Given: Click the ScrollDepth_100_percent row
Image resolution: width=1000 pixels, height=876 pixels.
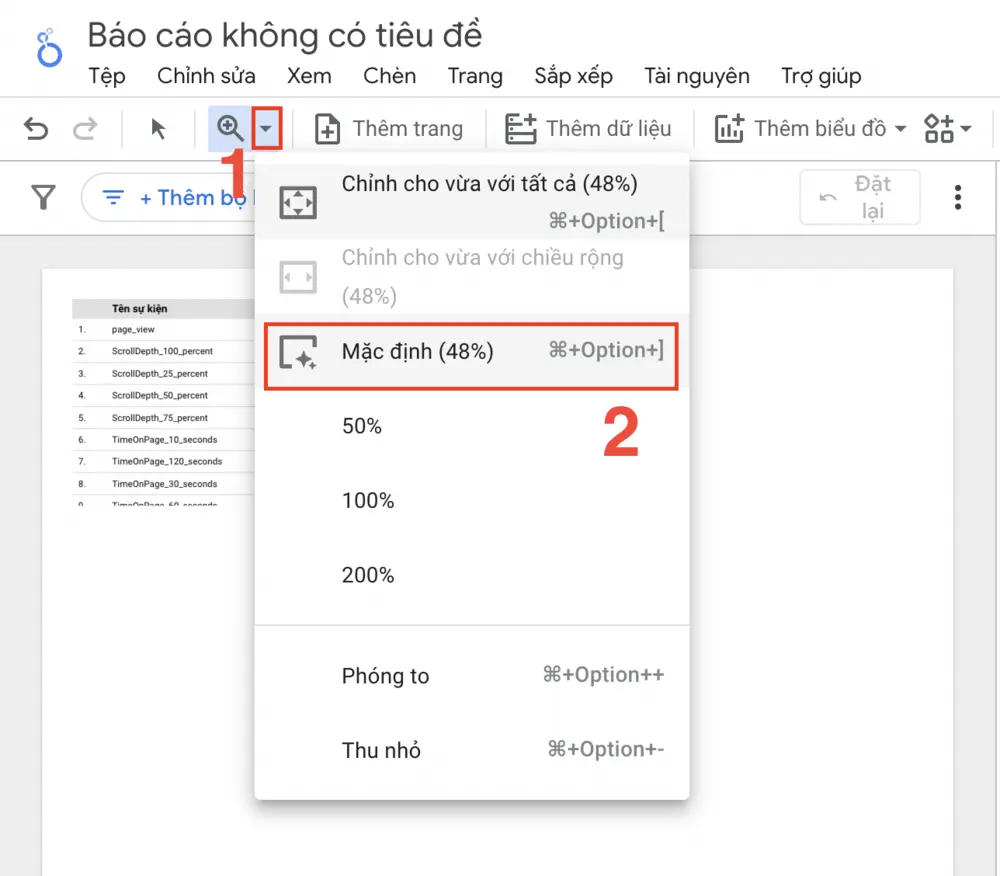Looking at the screenshot, I should coord(163,351).
